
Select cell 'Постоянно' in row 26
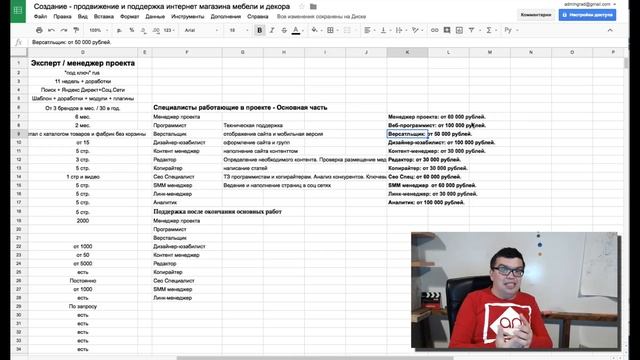point(83,281)
